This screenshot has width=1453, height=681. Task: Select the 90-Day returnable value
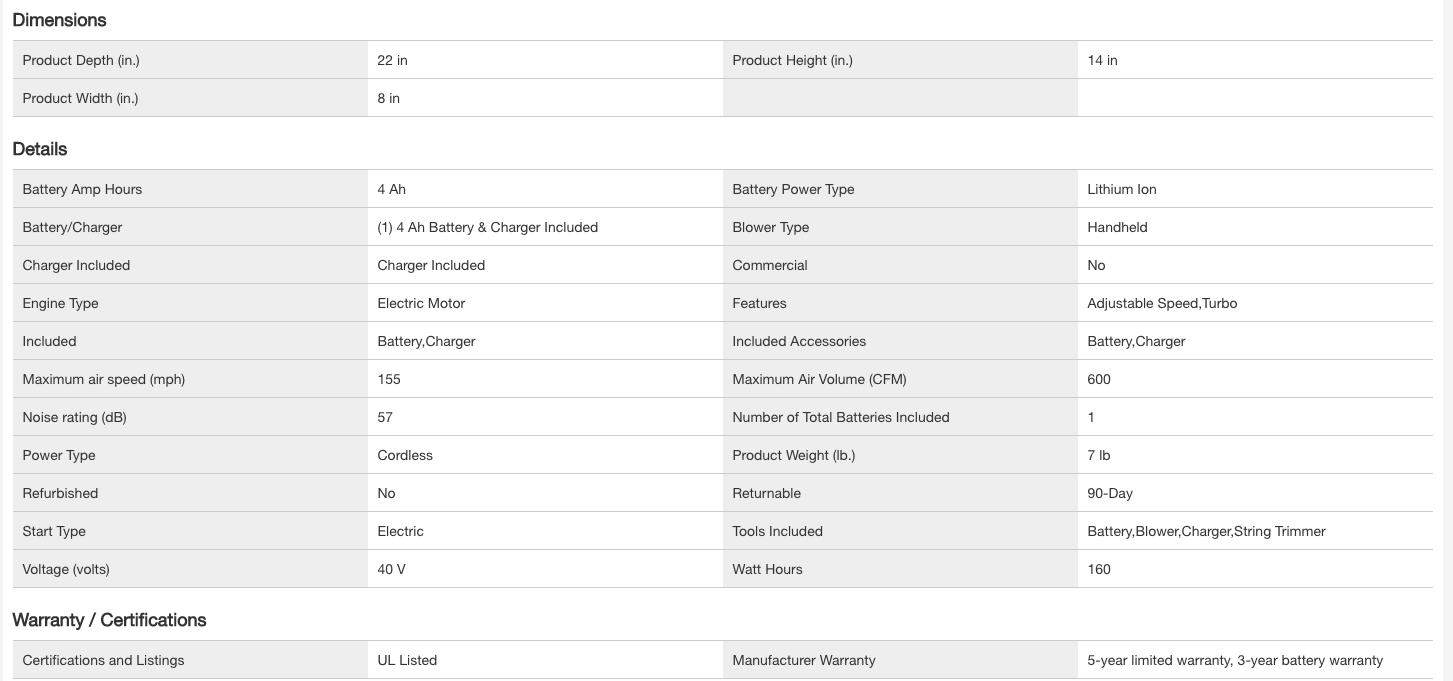[x=1109, y=493]
